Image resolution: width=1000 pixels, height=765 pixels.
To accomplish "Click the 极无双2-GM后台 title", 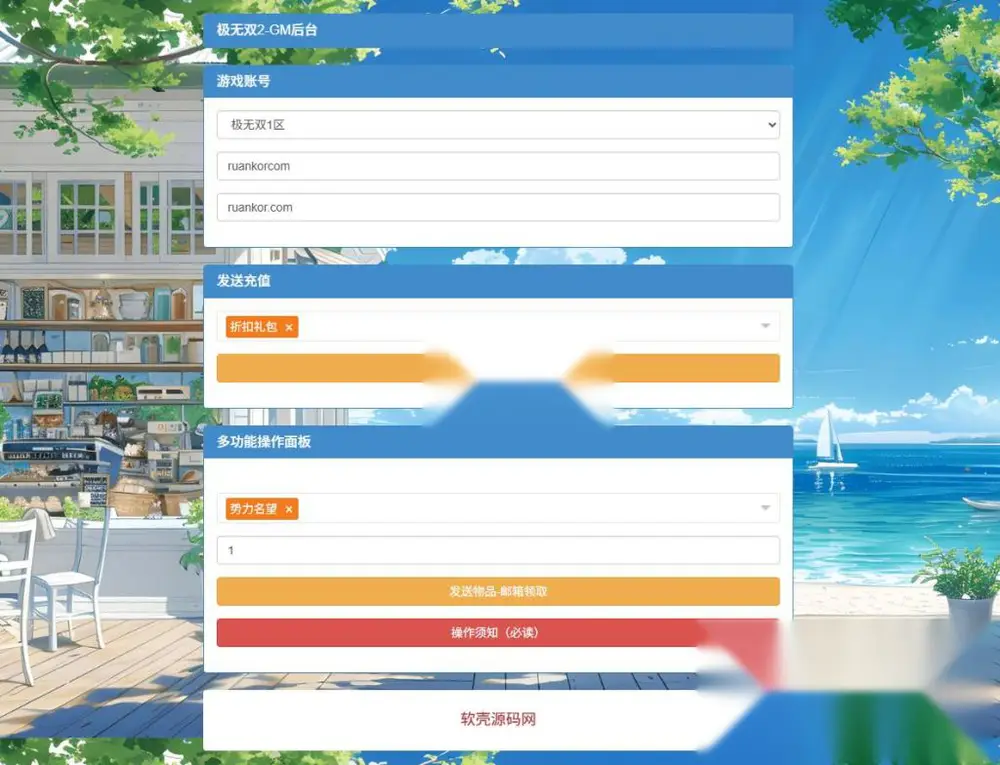I will [x=267, y=29].
